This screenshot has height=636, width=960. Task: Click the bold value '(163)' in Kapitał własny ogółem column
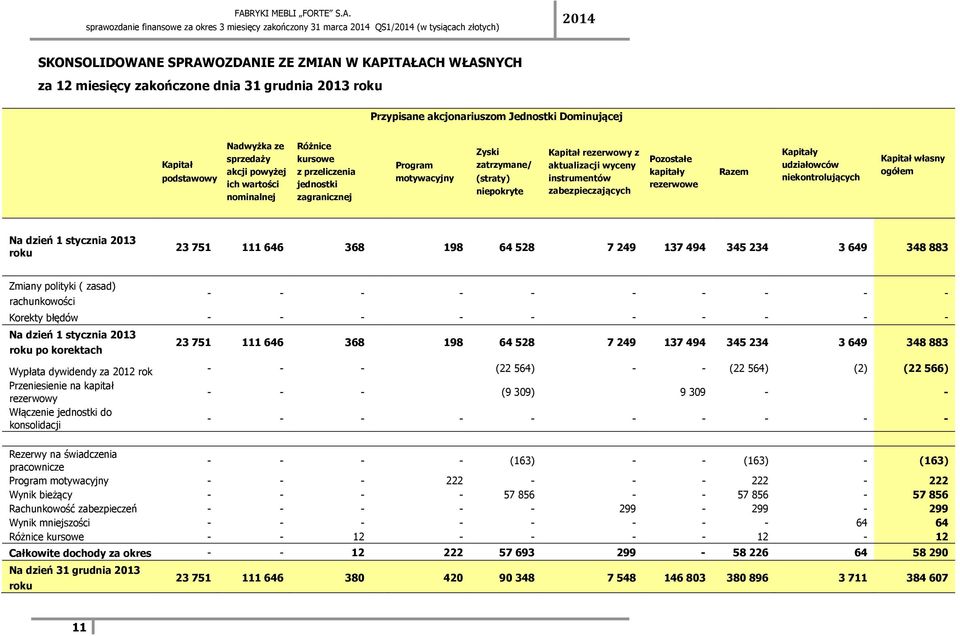933,460
